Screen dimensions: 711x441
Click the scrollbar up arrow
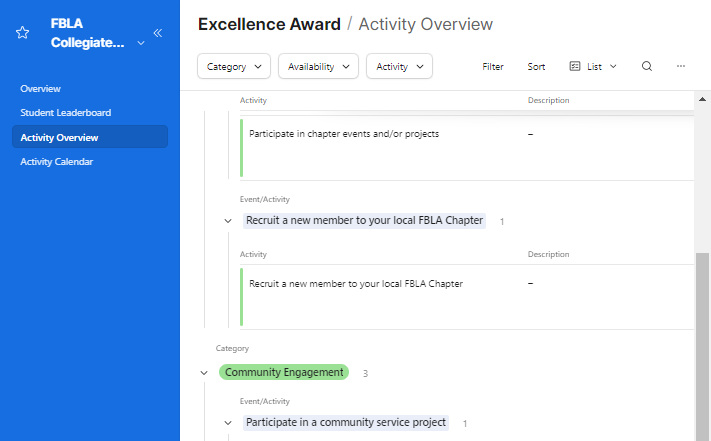(702, 99)
